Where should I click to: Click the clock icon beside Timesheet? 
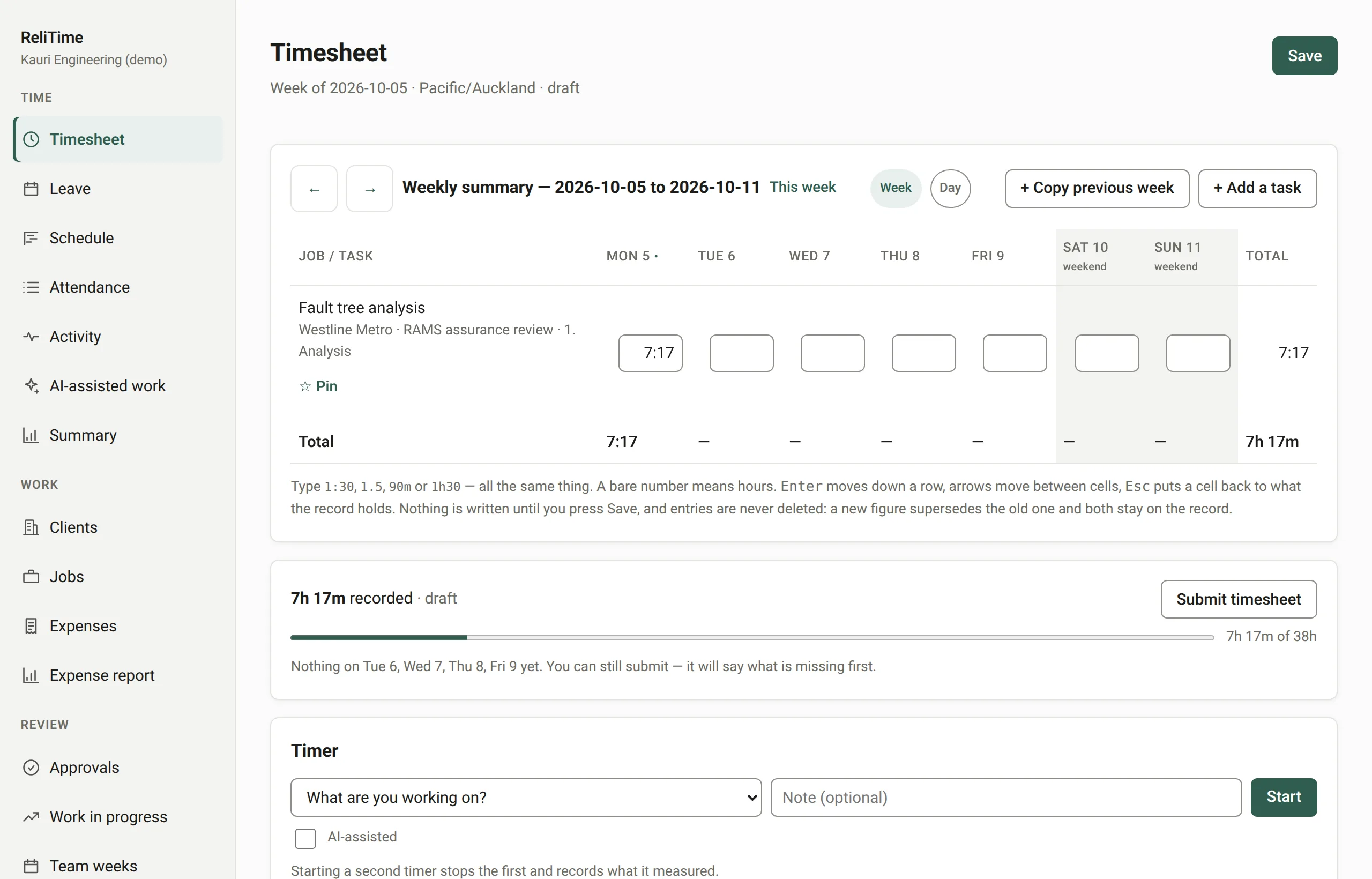tap(31, 139)
